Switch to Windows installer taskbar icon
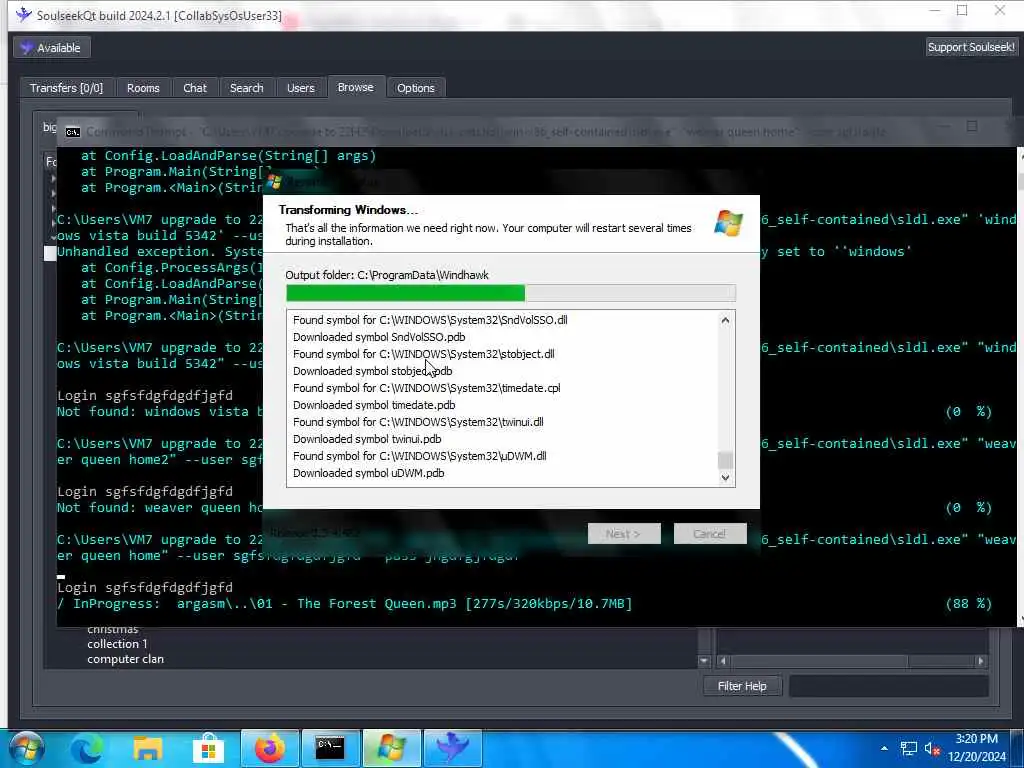 (x=391, y=748)
